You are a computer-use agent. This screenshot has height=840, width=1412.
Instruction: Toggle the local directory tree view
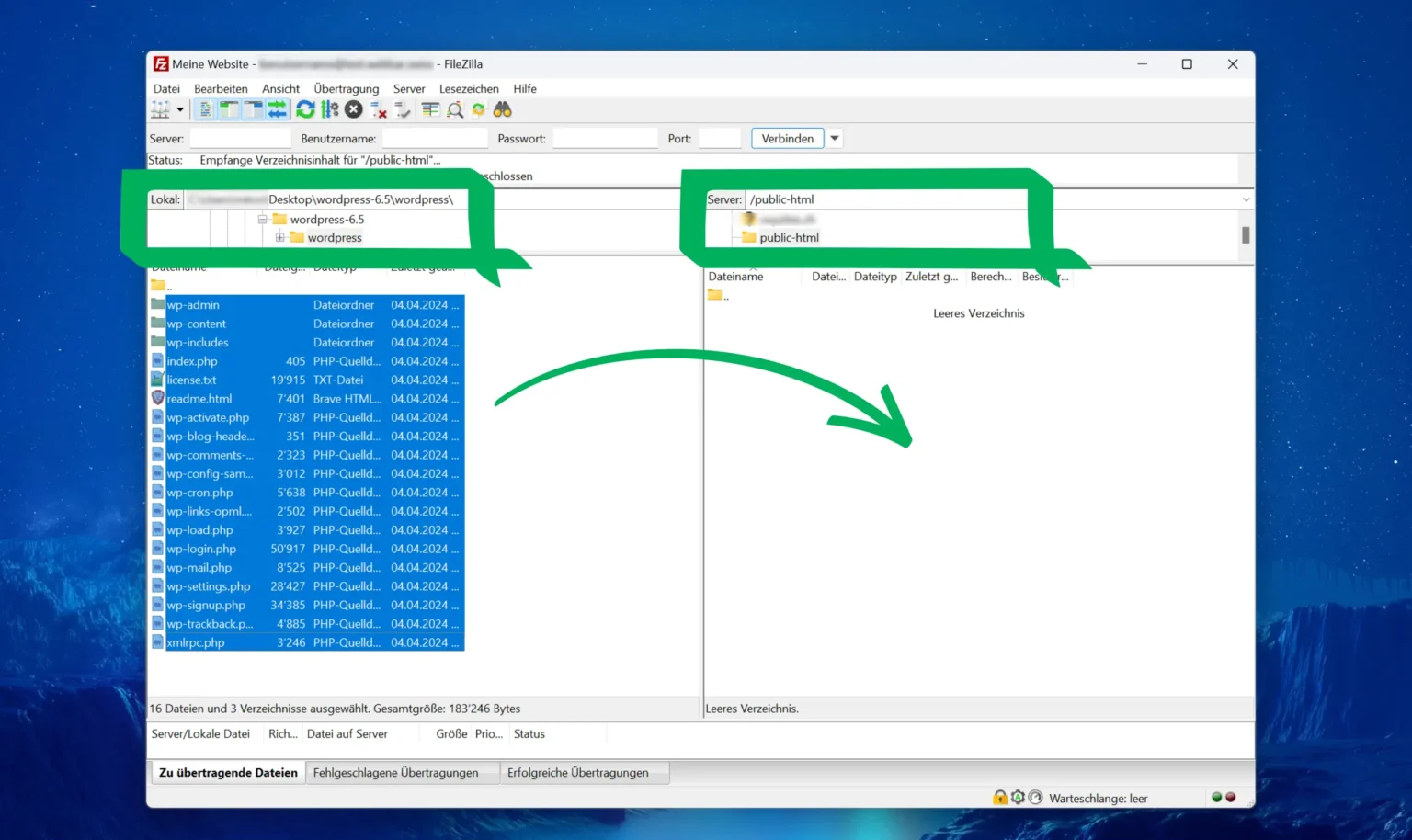click(x=229, y=110)
